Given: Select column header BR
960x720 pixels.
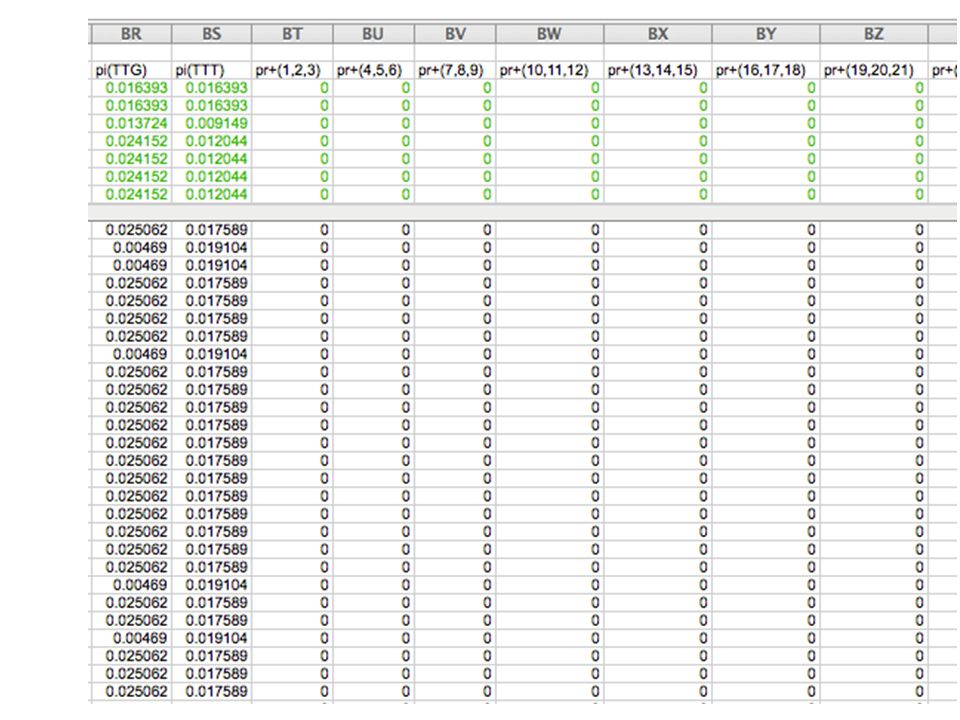Looking at the screenshot, I should (130, 34).
